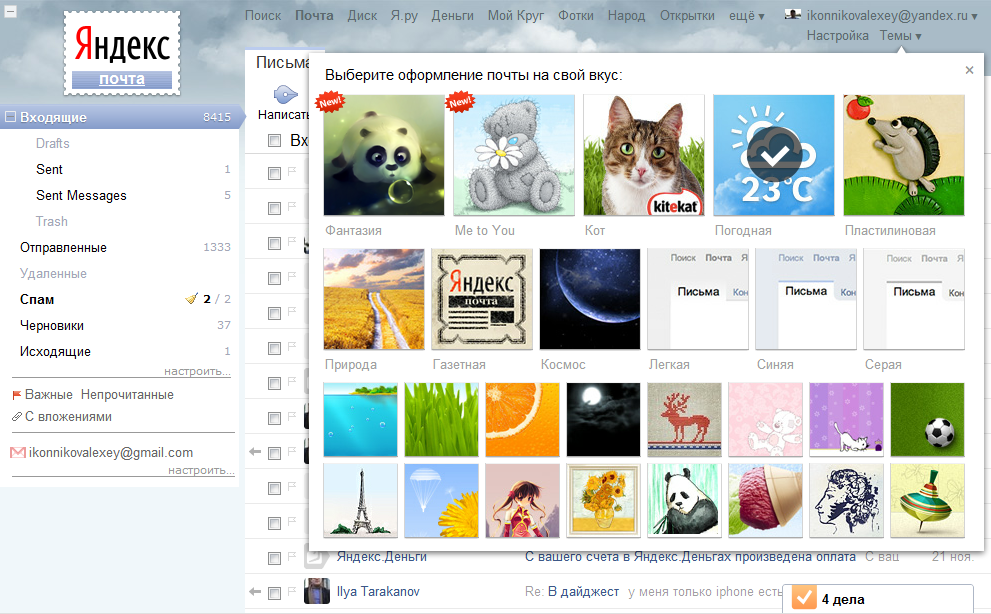Image resolution: width=991 pixels, height=614 pixels.
Task: Select the Газетная newspaper theme
Action: tap(482, 299)
